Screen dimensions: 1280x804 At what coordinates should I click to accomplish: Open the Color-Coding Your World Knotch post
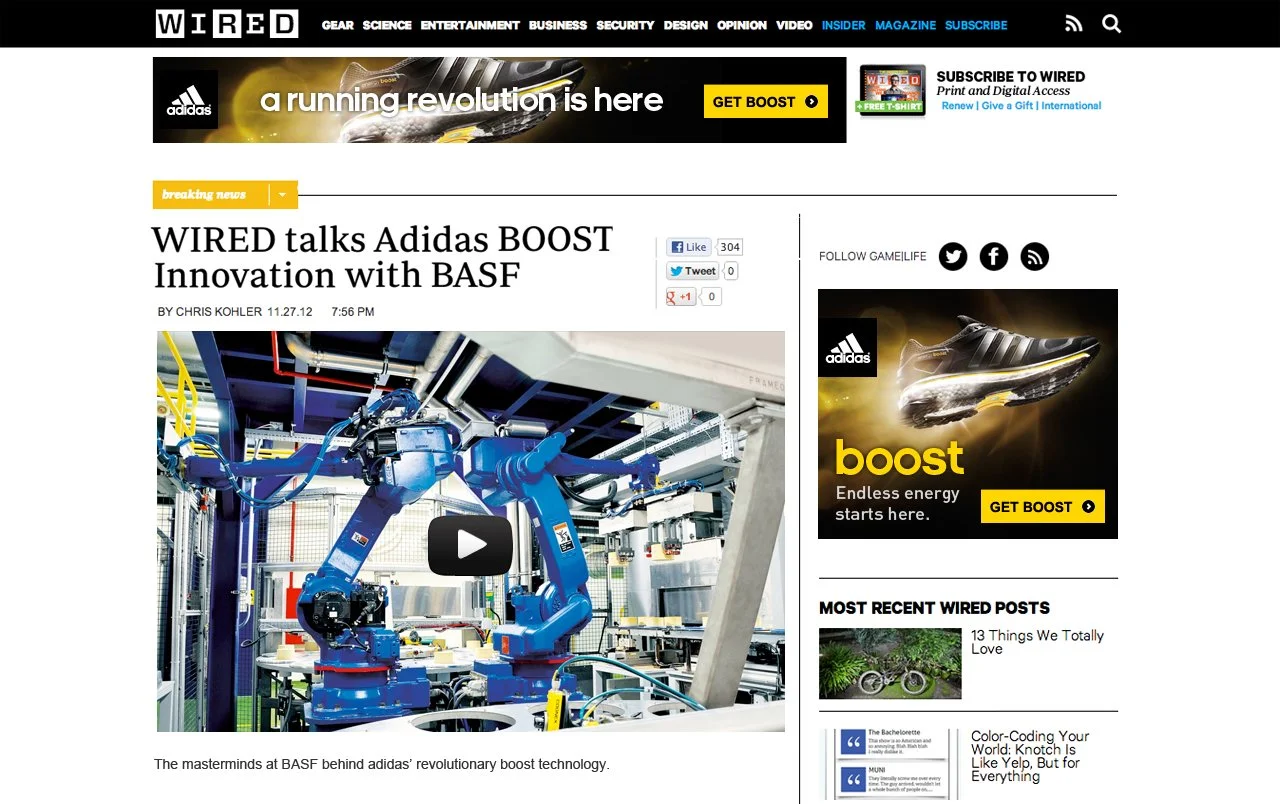pyautogui.click(x=1030, y=756)
